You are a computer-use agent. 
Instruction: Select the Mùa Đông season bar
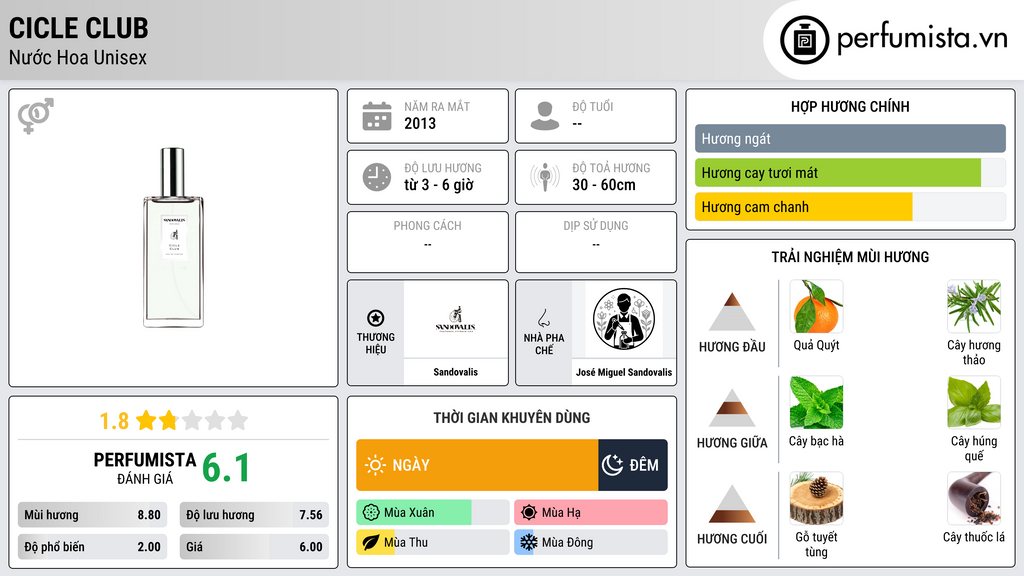tap(590, 542)
